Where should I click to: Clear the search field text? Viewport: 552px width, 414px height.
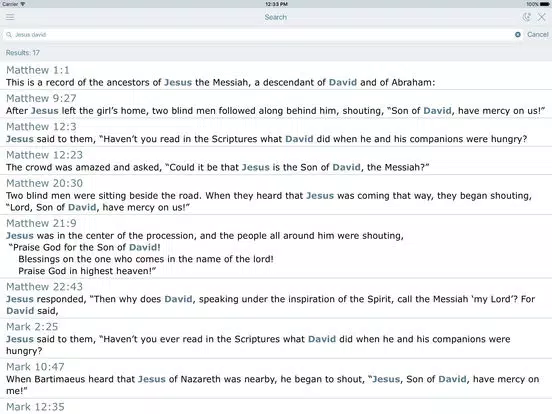(518, 34)
